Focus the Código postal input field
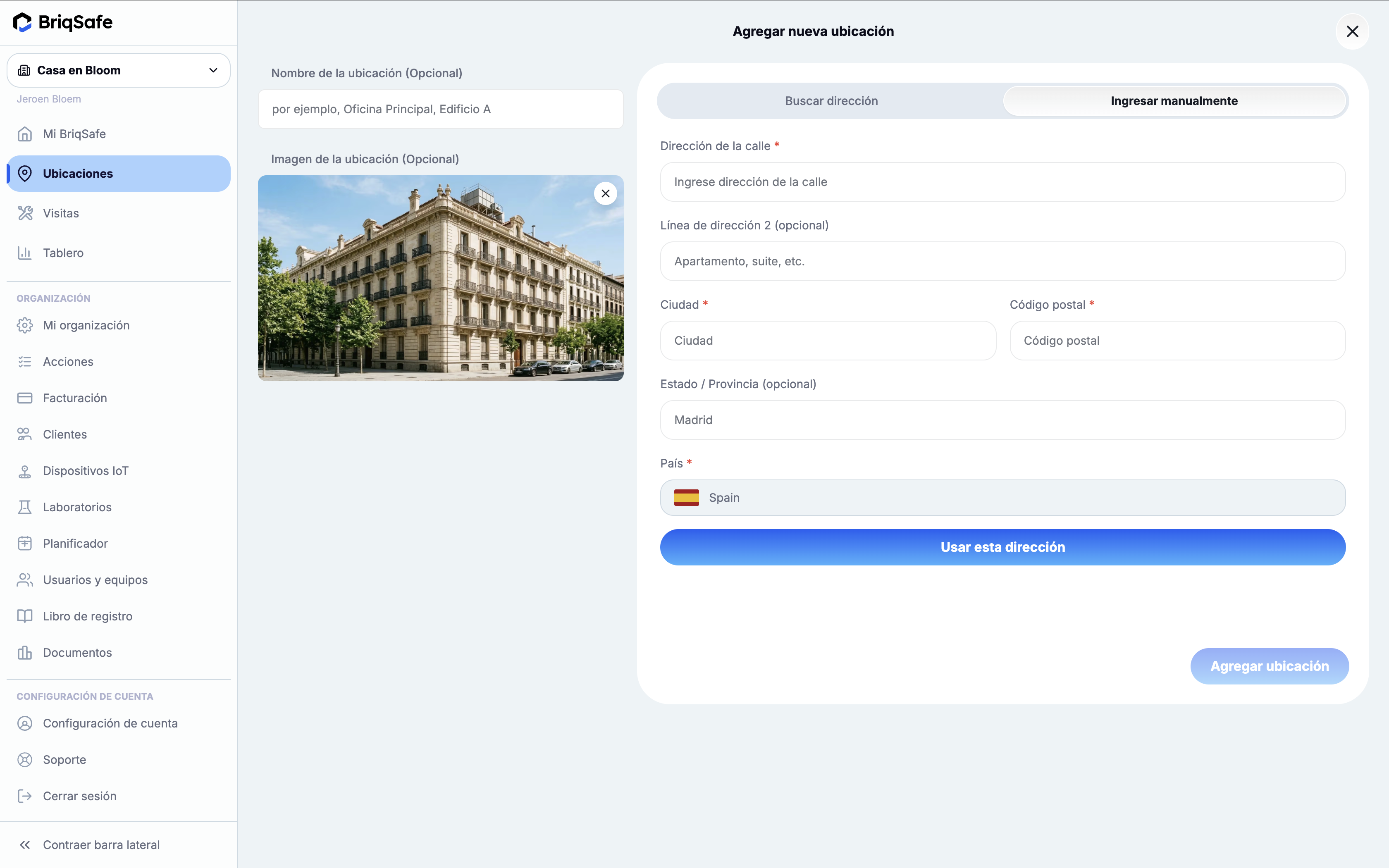 coord(1177,341)
